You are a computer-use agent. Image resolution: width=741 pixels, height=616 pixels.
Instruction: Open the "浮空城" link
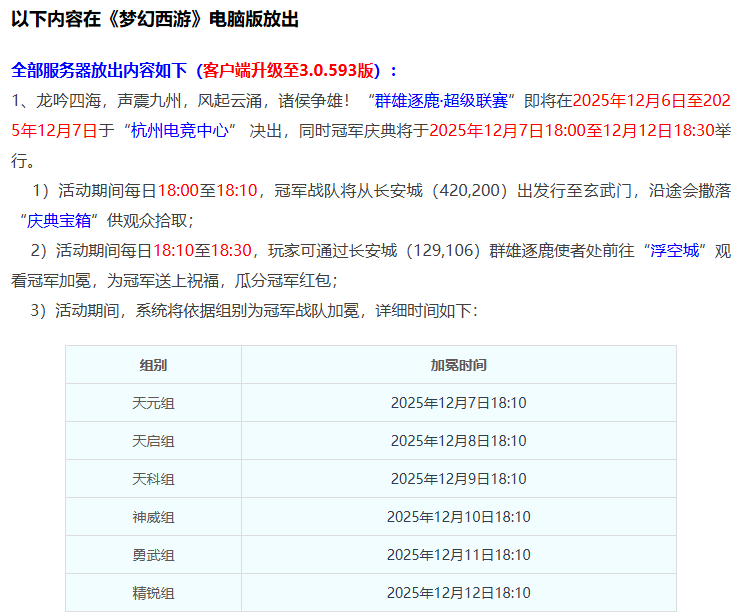673,250
